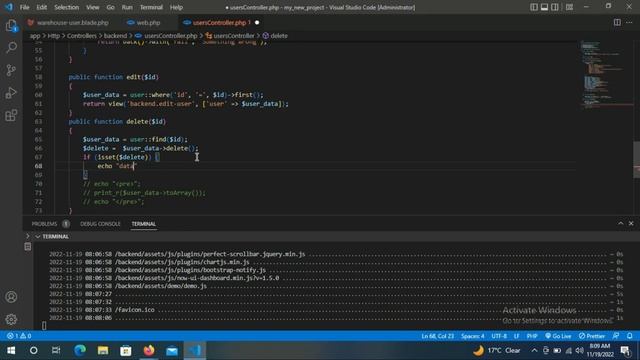This screenshot has height=360, width=640.
Task: Open Customize Layout icon
Action: click(x=569, y=7)
